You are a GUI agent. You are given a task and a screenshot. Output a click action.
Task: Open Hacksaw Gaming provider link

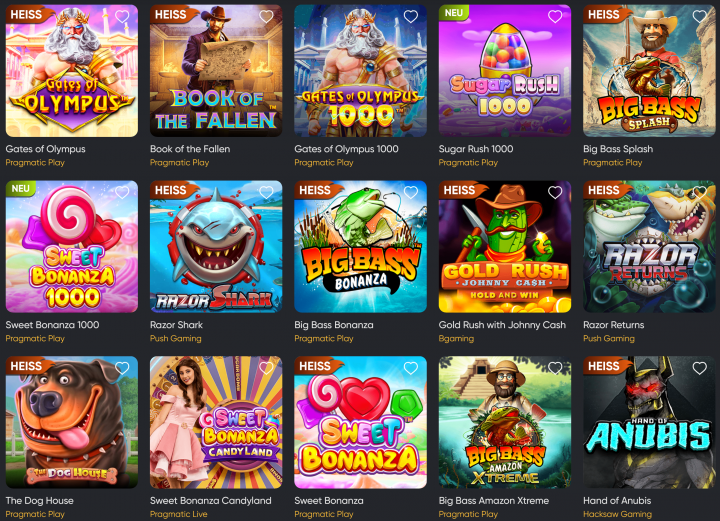617,515
